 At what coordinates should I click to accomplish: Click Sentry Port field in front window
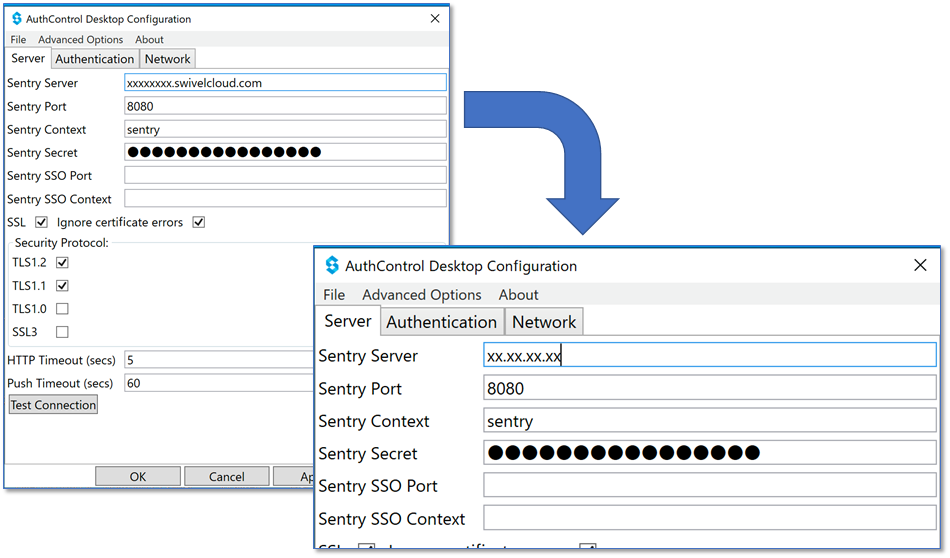tap(710, 388)
